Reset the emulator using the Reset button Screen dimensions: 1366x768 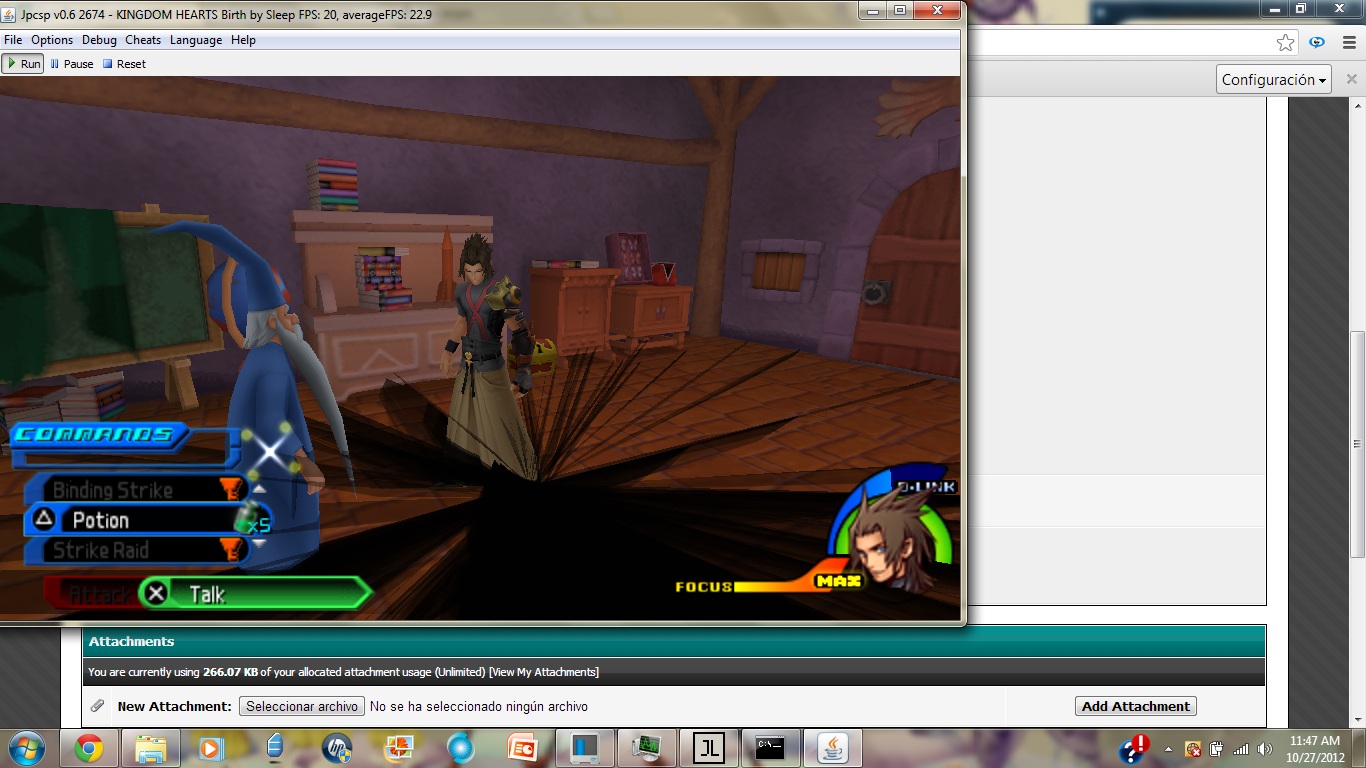click(x=124, y=64)
